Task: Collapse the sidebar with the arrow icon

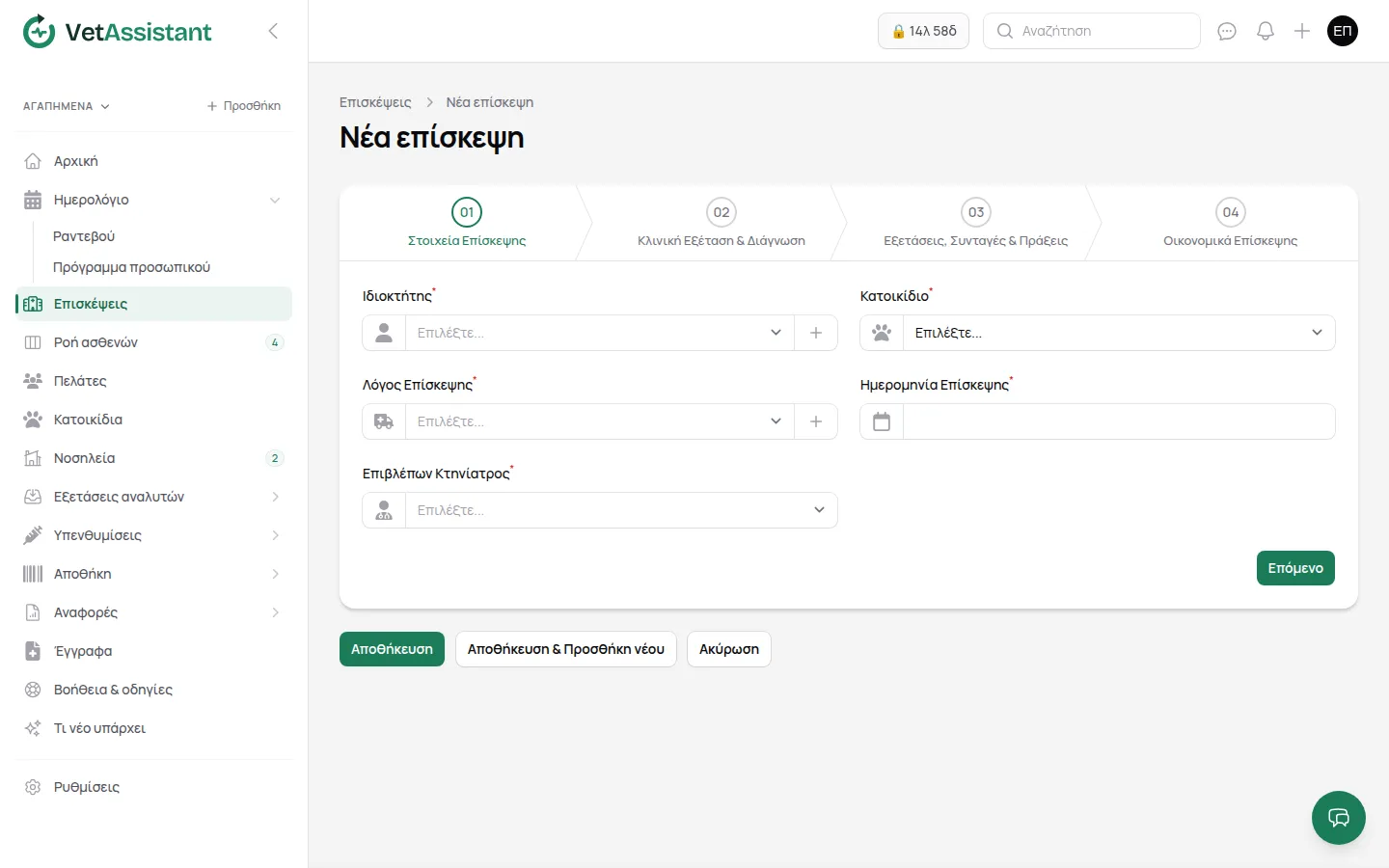Action: pos(273,31)
